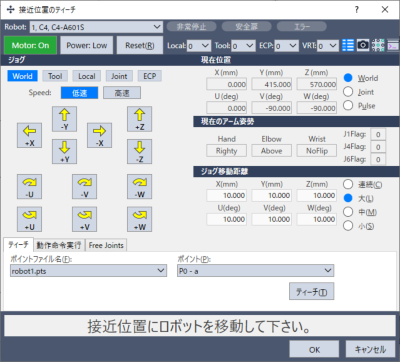Click jog distance W(deg) input field
Viewport: 400px width, 362px height.
pos(317,219)
